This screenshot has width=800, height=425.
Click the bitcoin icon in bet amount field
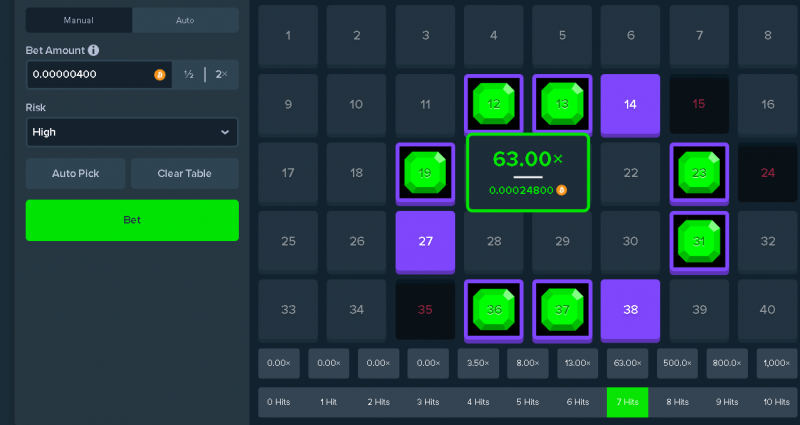click(x=160, y=75)
